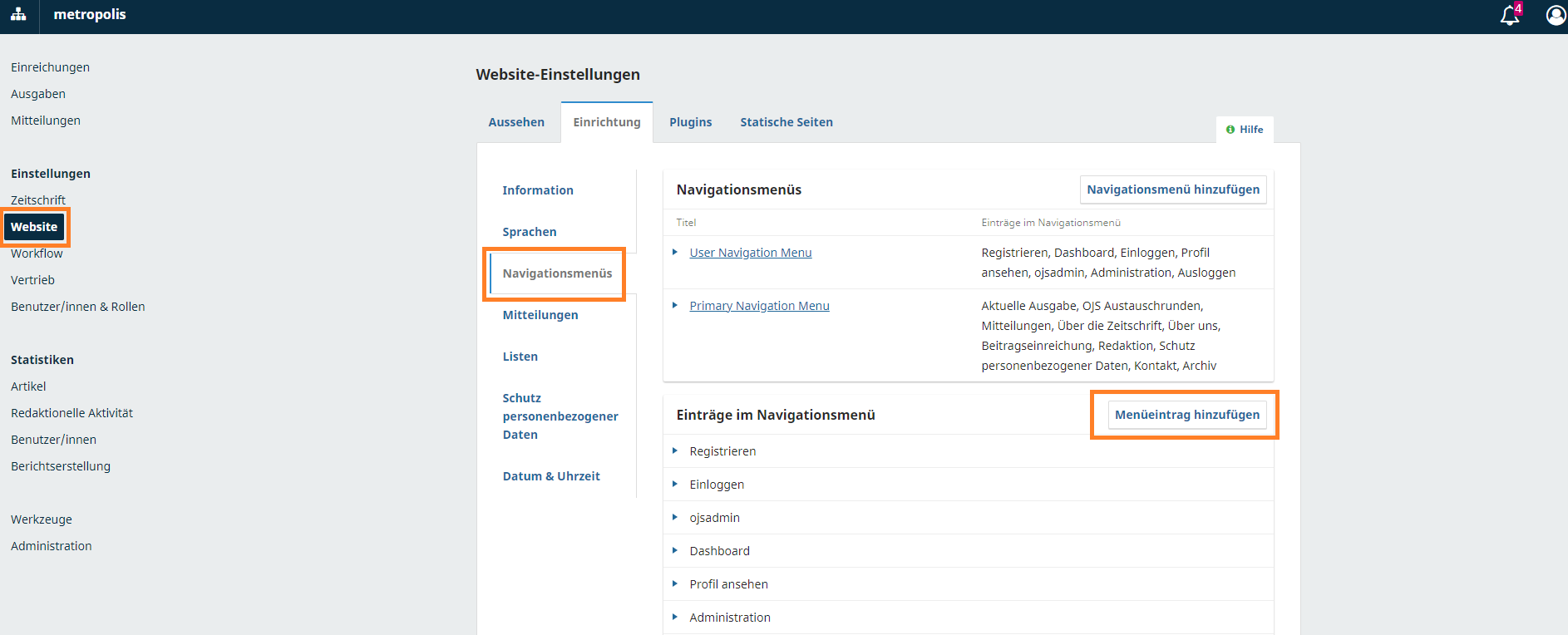Expand the Einloggen menu entry

[675, 484]
